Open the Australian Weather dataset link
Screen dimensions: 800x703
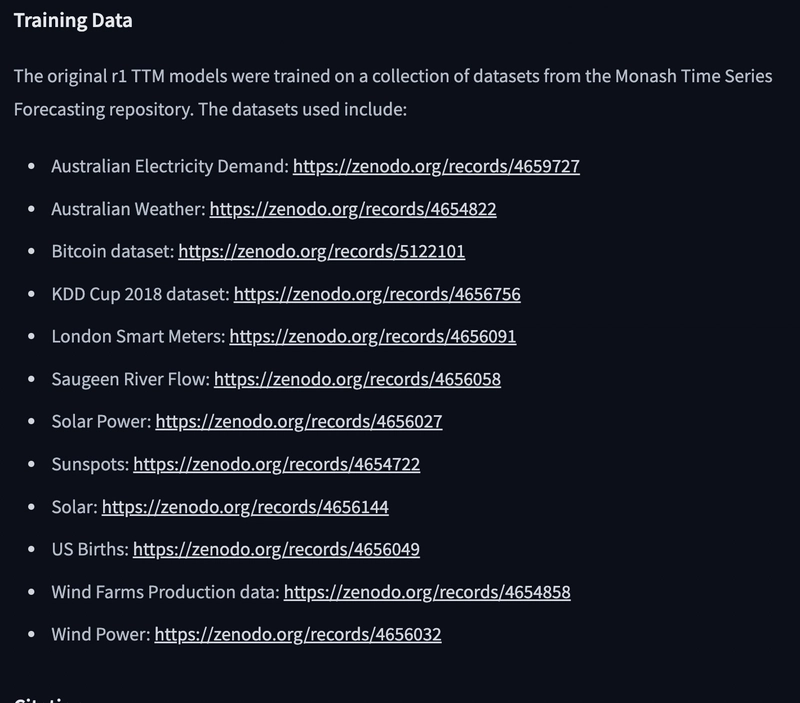353,209
